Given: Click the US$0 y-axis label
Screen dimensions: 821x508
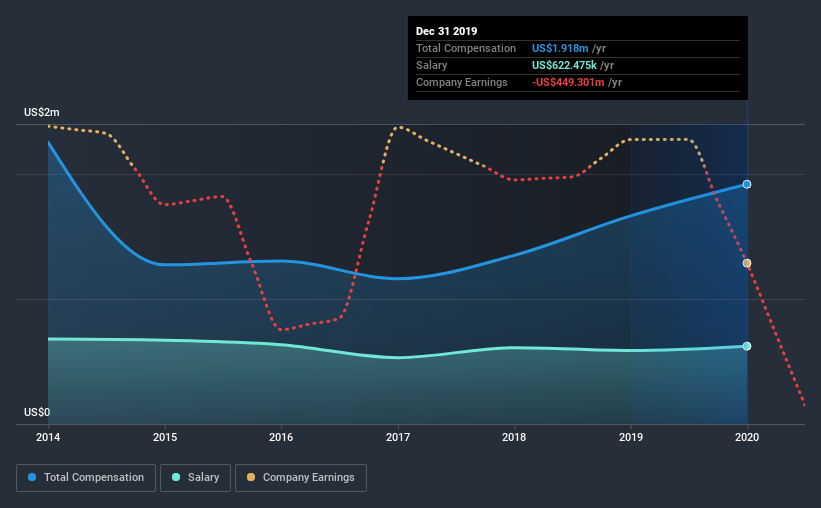Looking at the screenshot, I should tap(37, 412).
